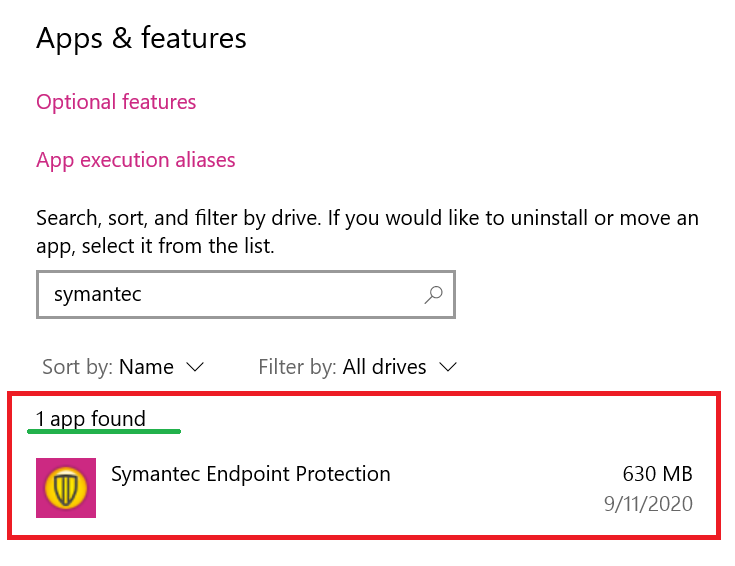Click the typed word "symantec" in the search field
Image resolution: width=735 pixels, height=566 pixels.
point(99,295)
